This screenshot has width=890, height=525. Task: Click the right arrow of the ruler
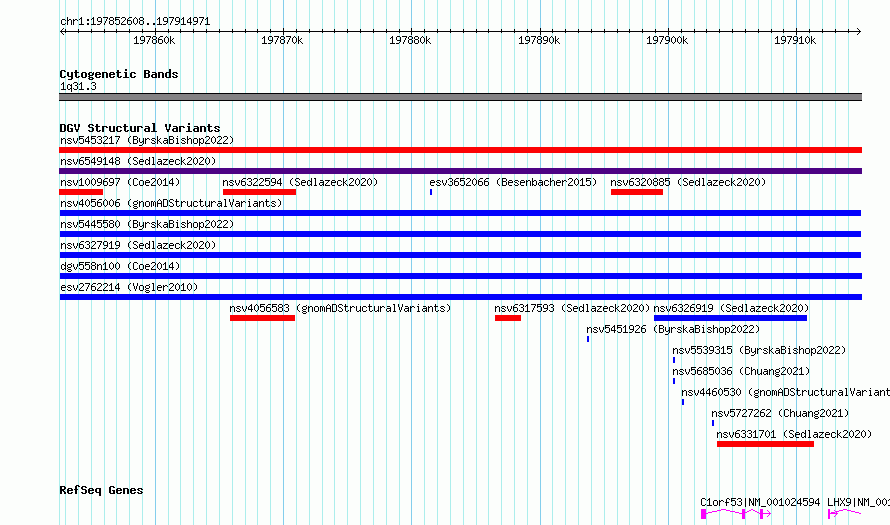(x=858, y=32)
